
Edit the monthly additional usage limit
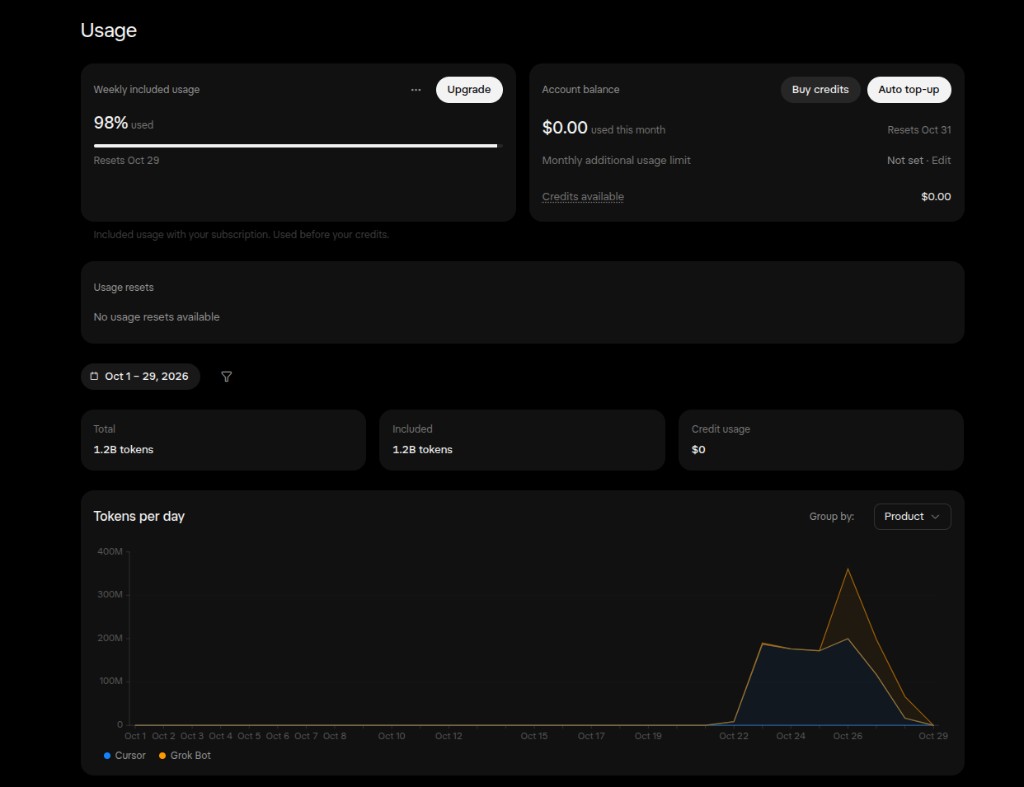941,160
